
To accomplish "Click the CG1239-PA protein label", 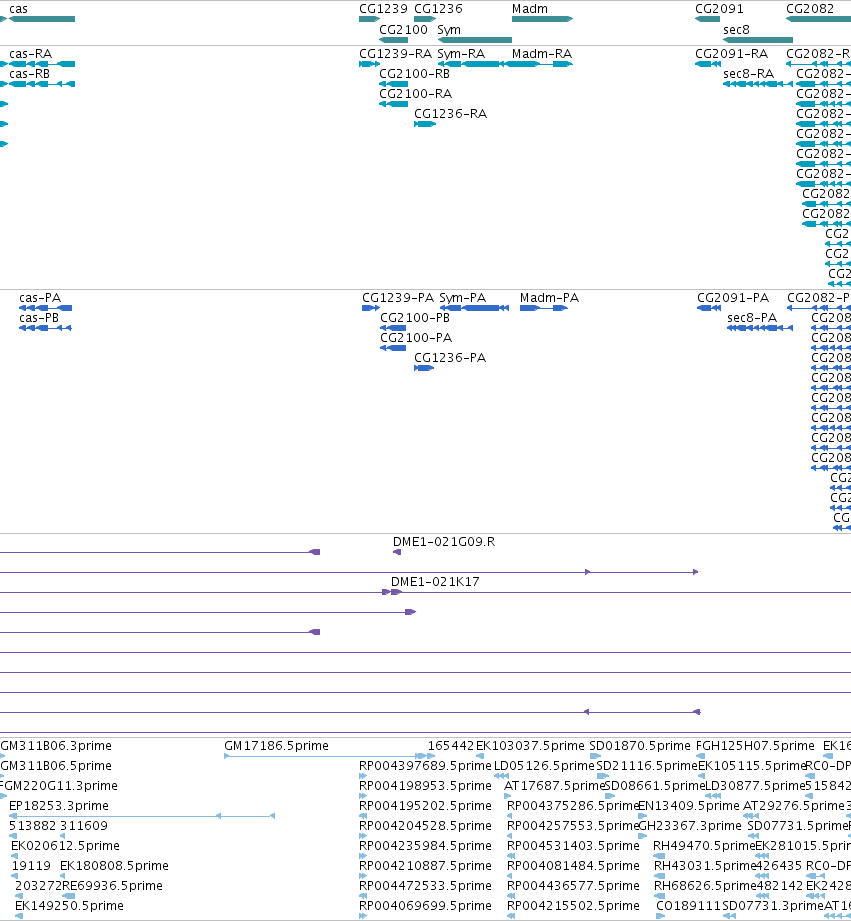I will coord(398,298).
